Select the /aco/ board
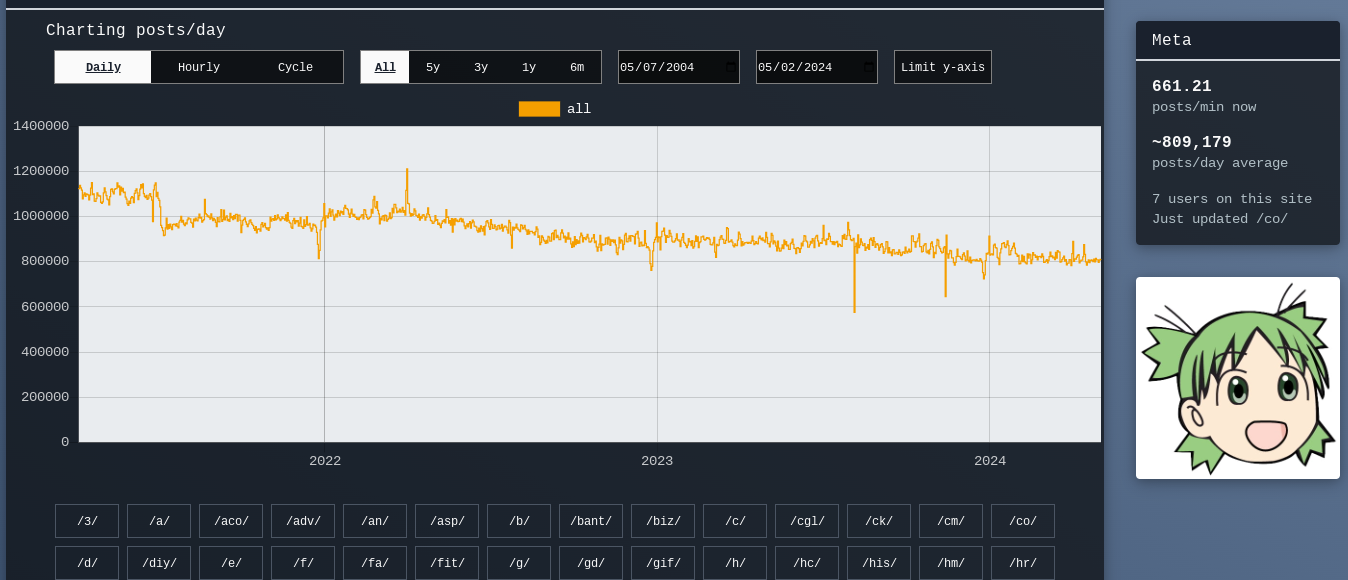1348x580 pixels. [231, 521]
